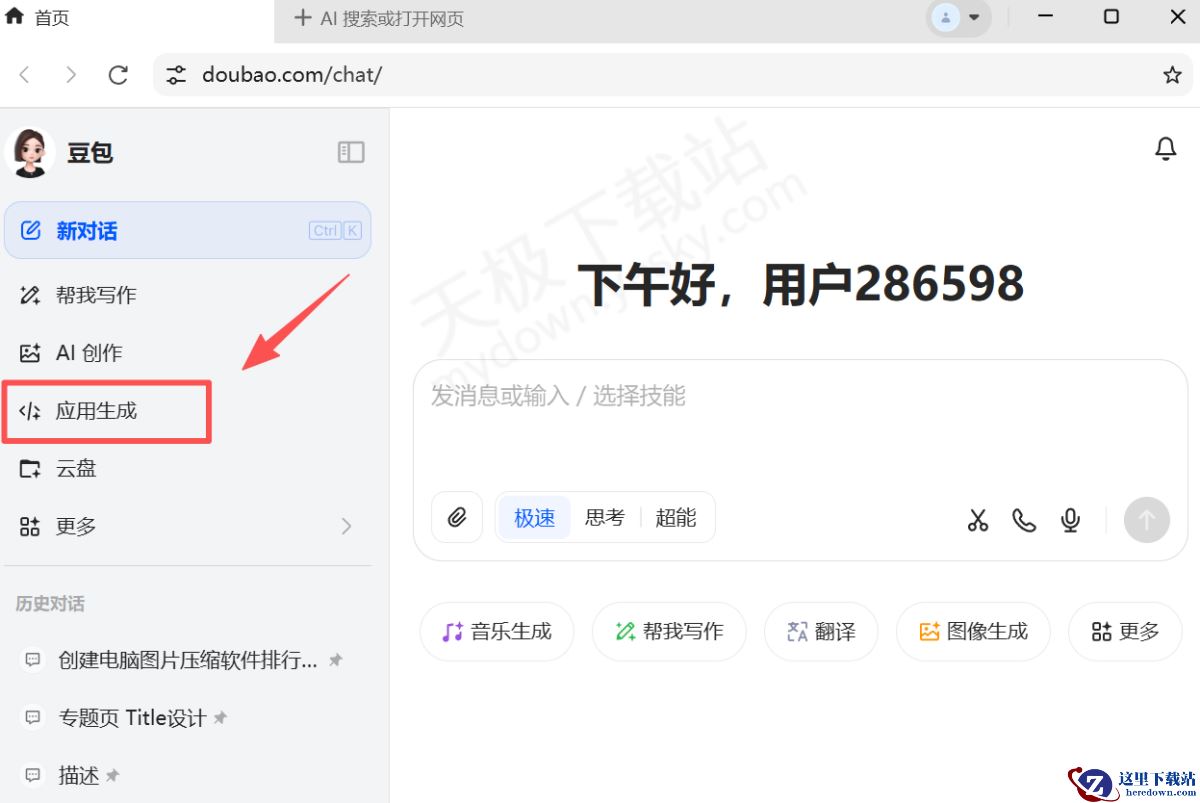This screenshot has height=803, width=1200.
Task: Open the notification bell
Action: [x=1165, y=148]
